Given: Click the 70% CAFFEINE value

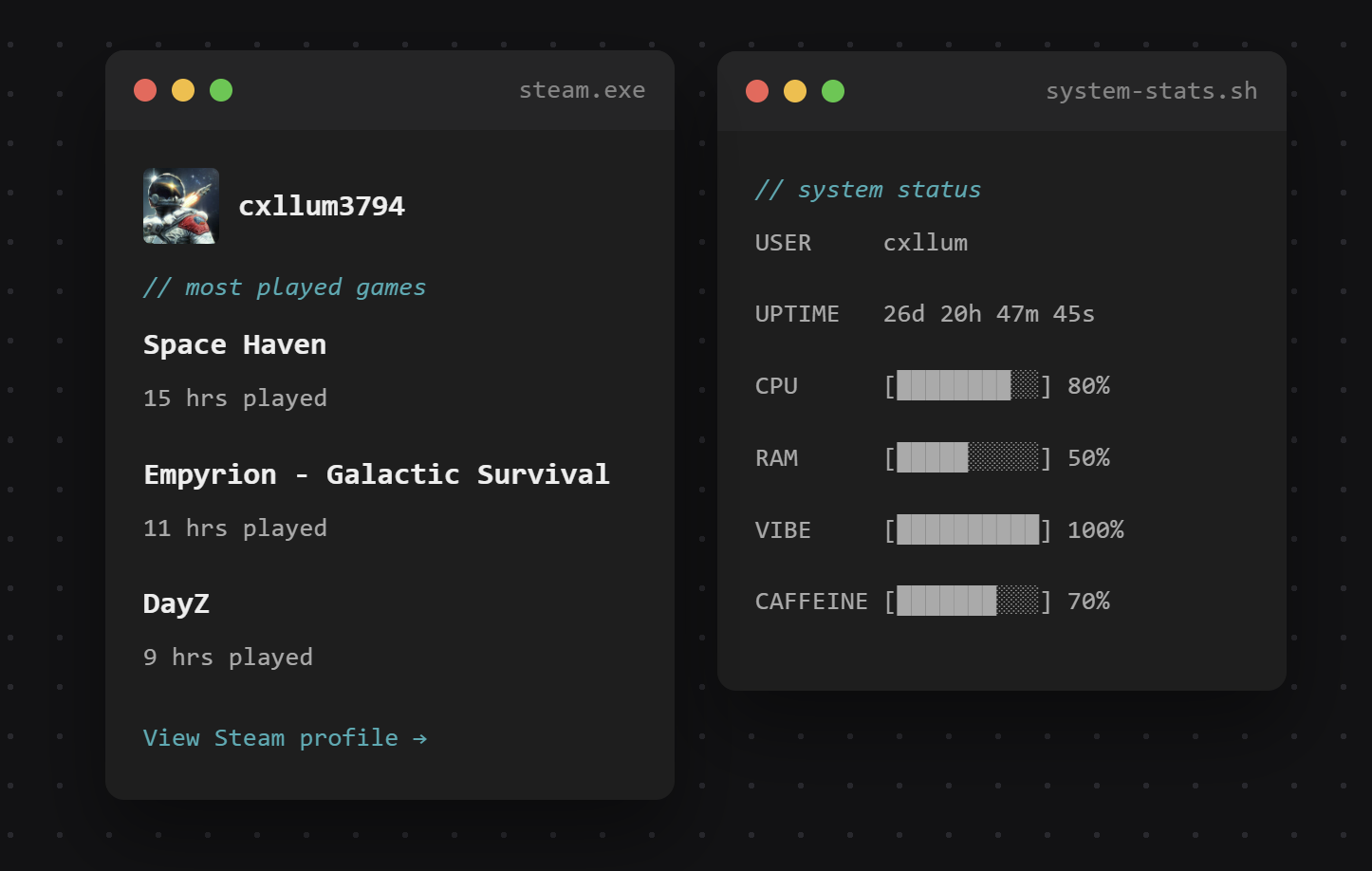Looking at the screenshot, I should coord(1088,602).
